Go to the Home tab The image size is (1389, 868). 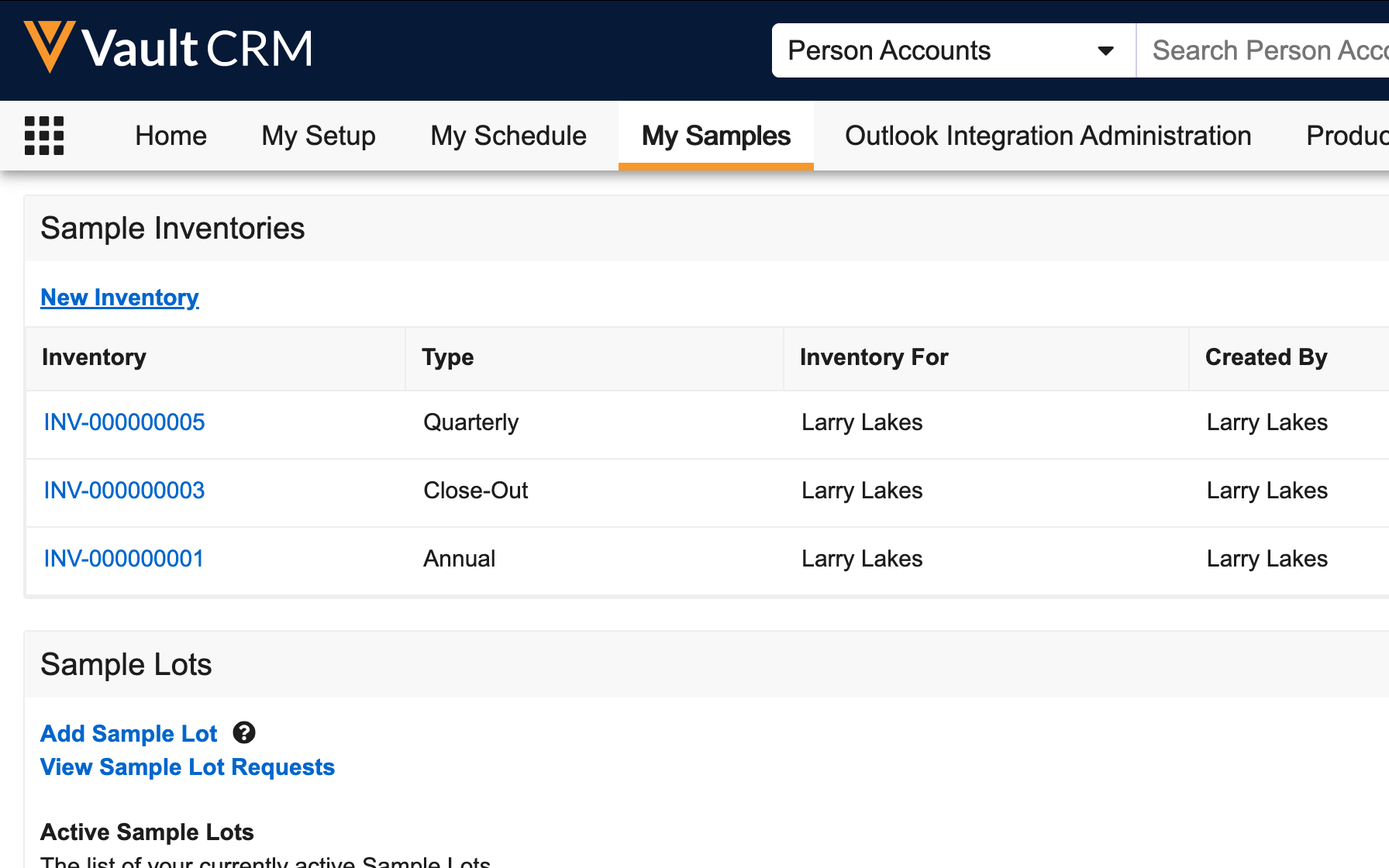pos(171,136)
